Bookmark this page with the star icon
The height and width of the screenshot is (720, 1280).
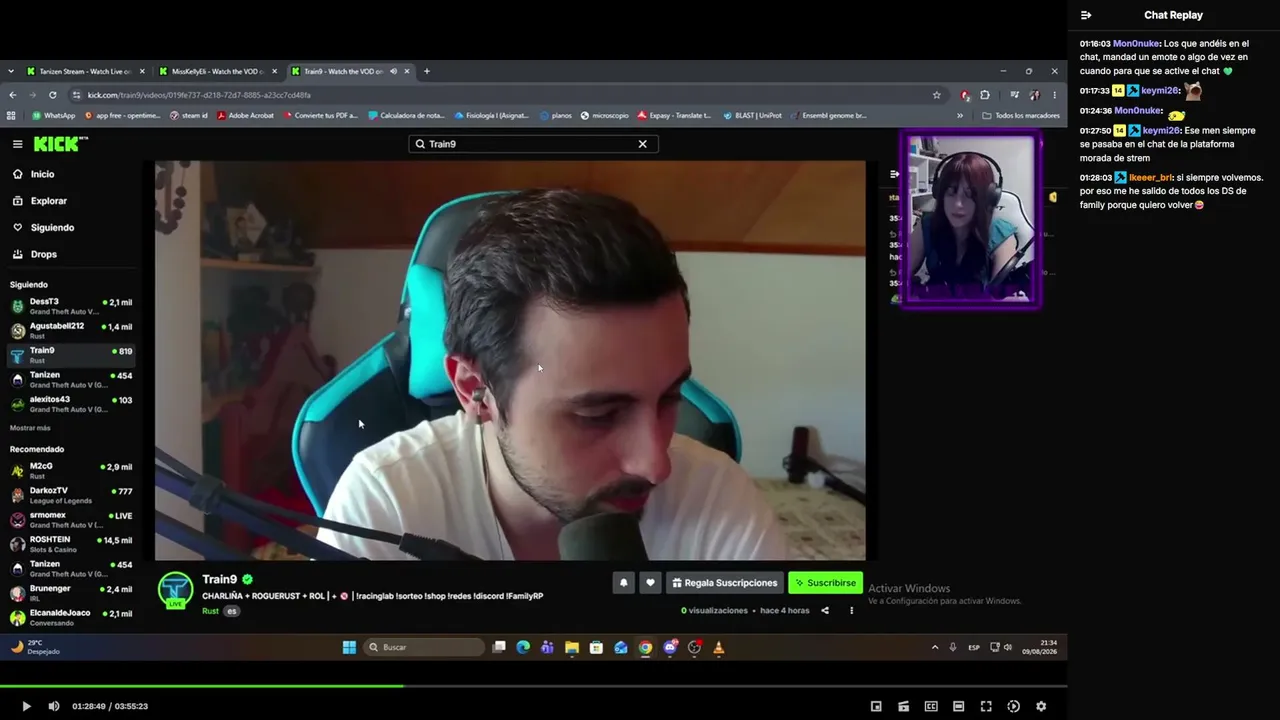coord(937,95)
